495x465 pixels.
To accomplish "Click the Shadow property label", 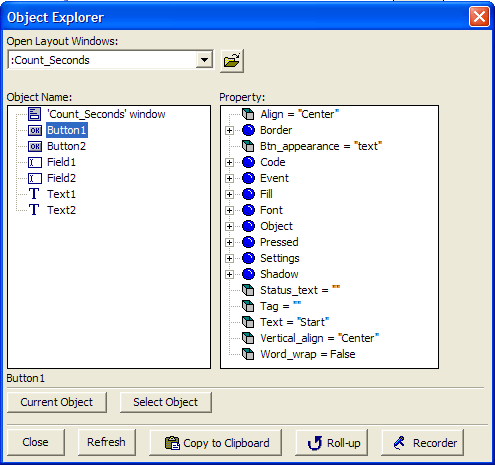I will tap(279, 274).
